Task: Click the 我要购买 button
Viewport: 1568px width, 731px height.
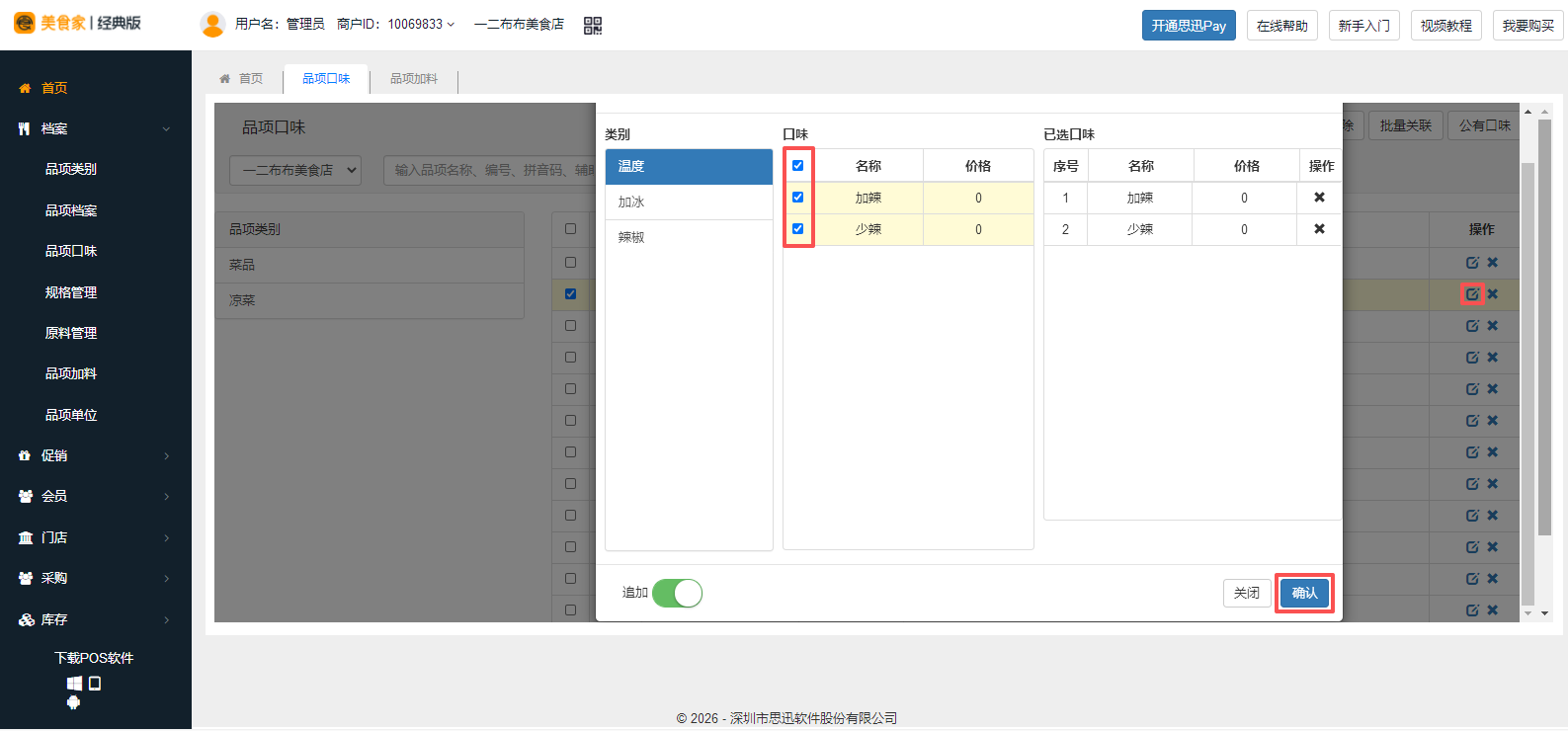Action: pyautogui.click(x=1528, y=26)
